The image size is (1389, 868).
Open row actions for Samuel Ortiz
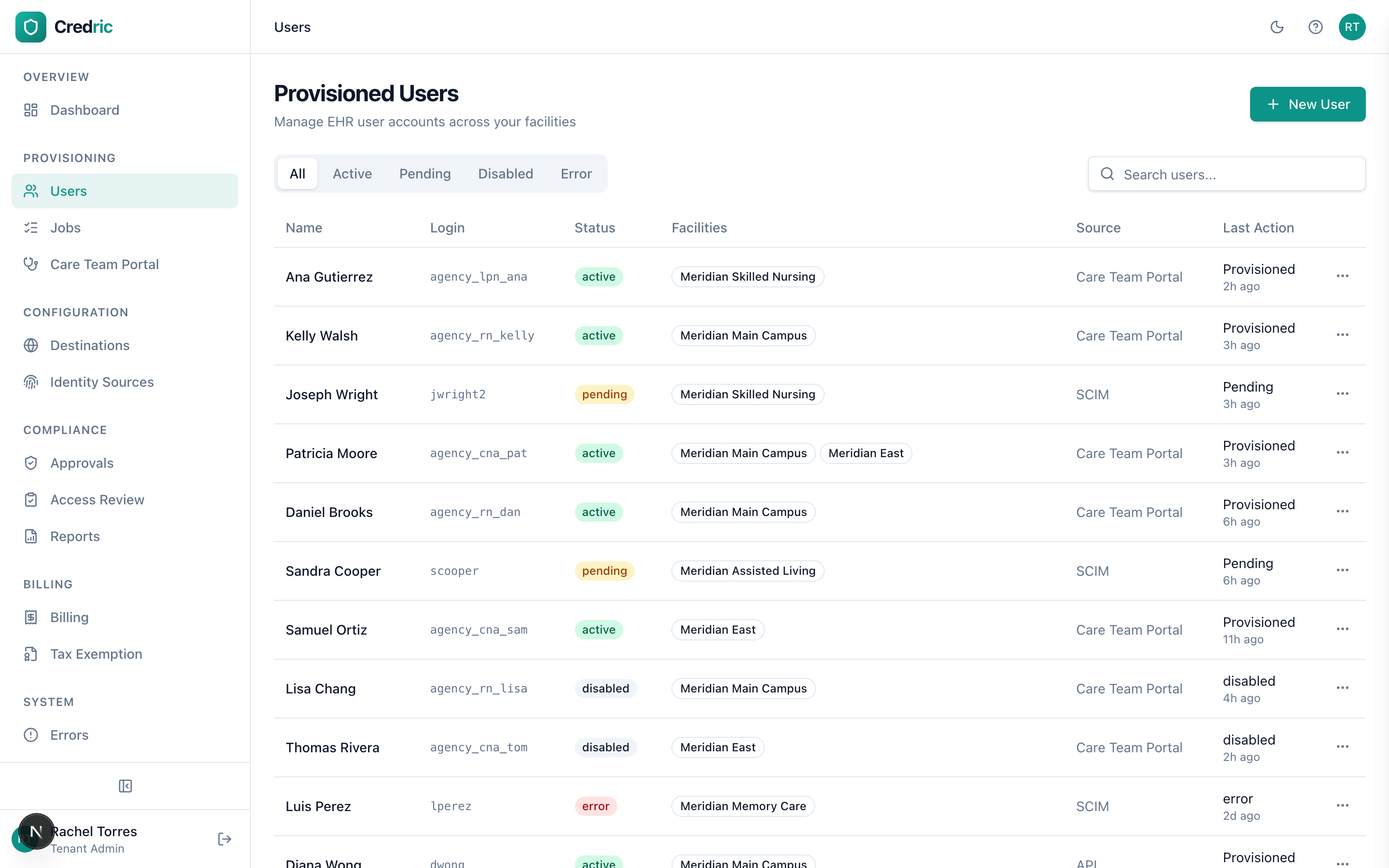pos(1342,630)
